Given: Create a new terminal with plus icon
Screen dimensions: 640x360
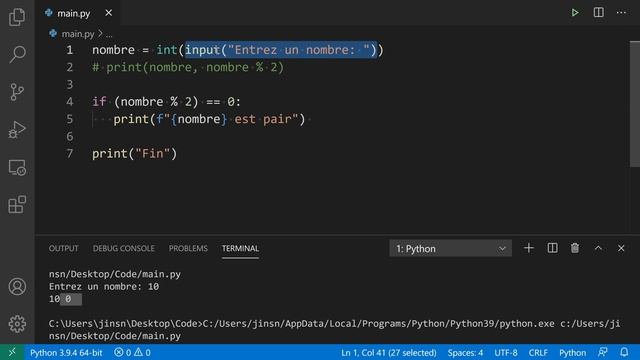Looking at the screenshot, I should 529,248.
